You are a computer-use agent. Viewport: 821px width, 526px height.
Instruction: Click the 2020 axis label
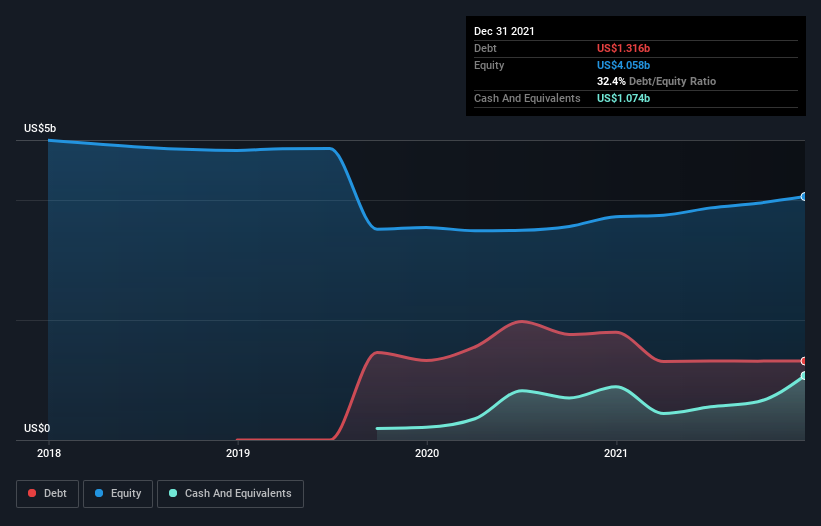(427, 453)
